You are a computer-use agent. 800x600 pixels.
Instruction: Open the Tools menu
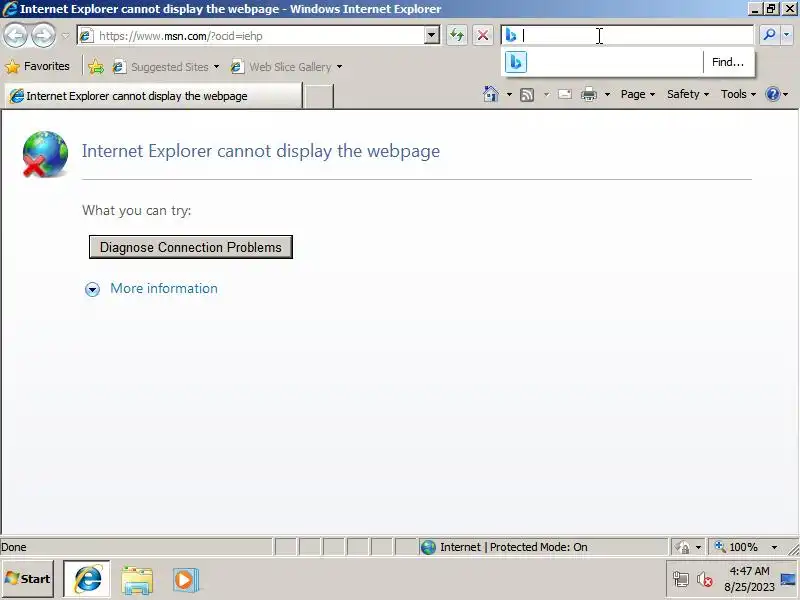(x=738, y=94)
